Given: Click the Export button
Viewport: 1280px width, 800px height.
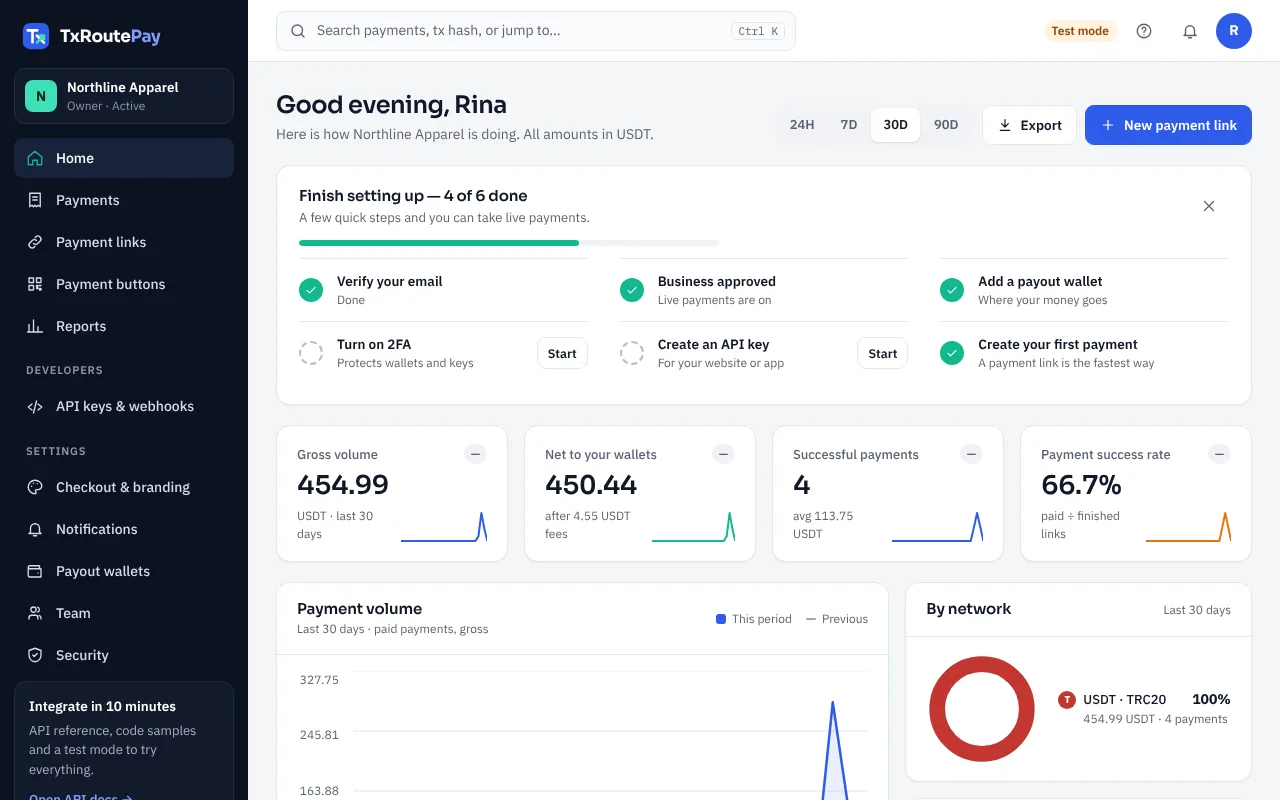Looking at the screenshot, I should (1030, 125).
